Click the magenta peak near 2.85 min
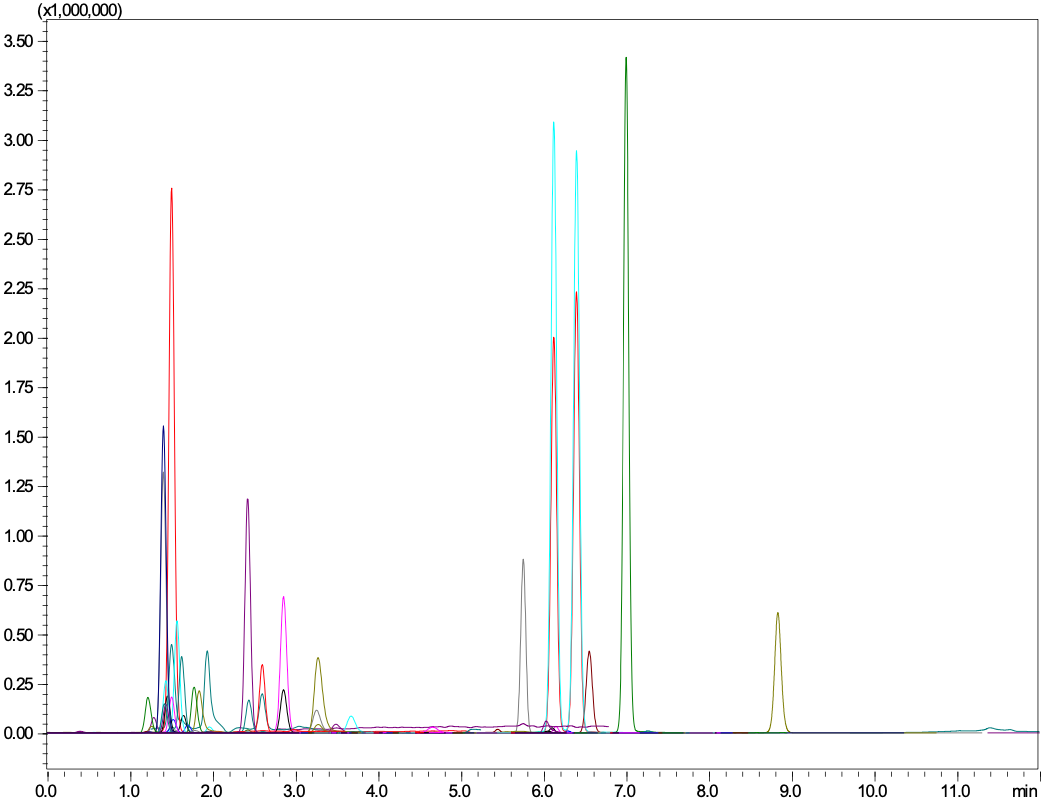1046x800 pixels. click(283, 598)
